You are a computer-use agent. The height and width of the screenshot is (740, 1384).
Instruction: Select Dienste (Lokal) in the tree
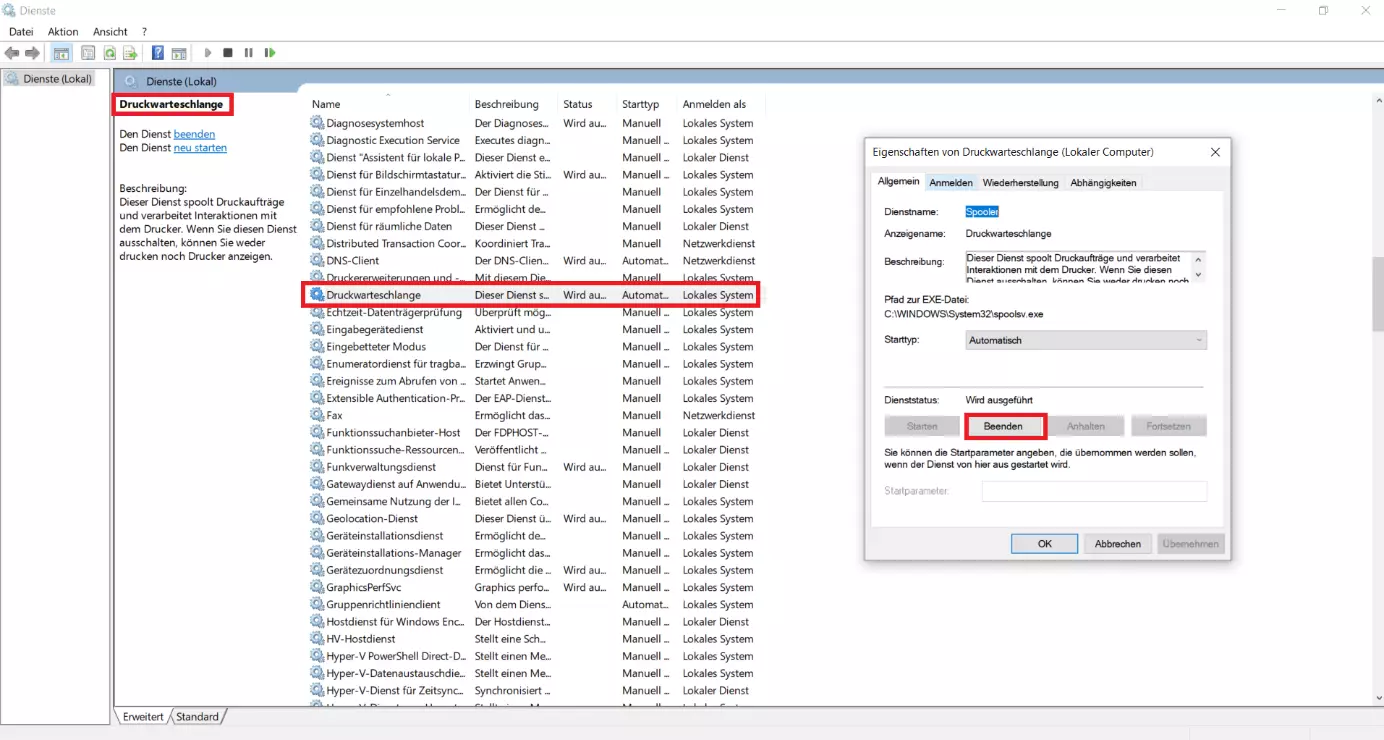click(49, 79)
